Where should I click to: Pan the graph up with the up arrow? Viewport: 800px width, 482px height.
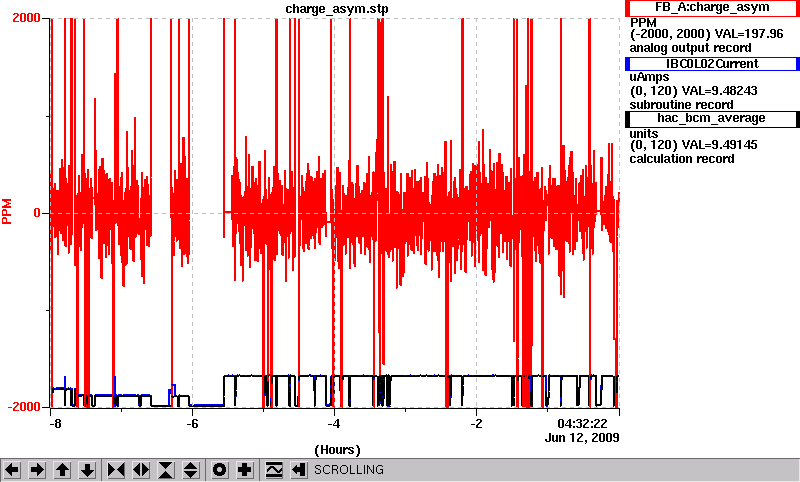(x=62, y=469)
